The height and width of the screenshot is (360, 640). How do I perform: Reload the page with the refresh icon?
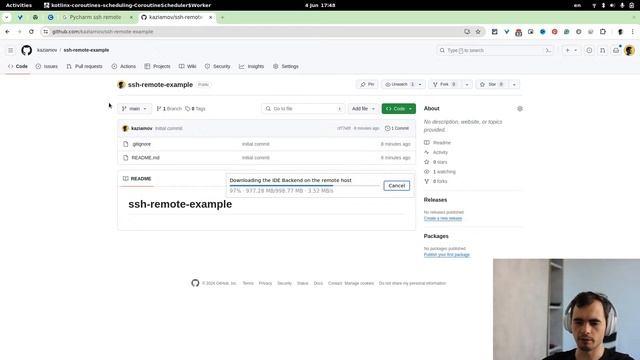pos(31,31)
